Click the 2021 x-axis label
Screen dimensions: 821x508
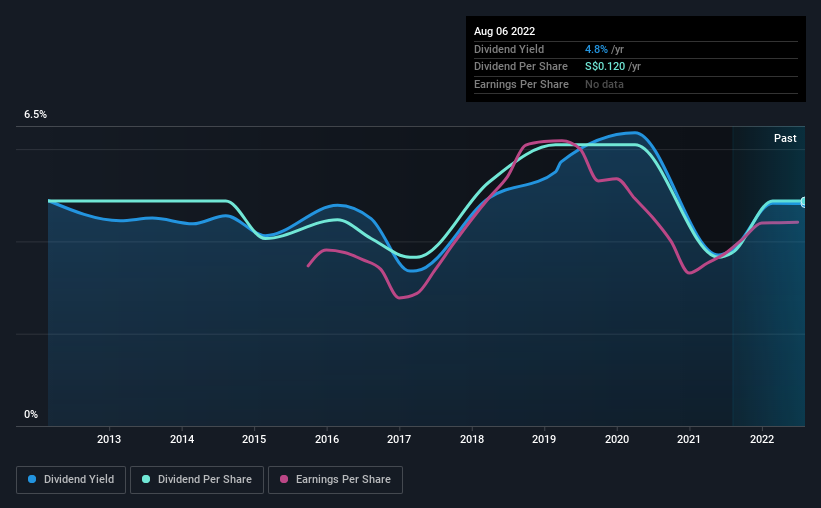pyautogui.click(x=689, y=439)
